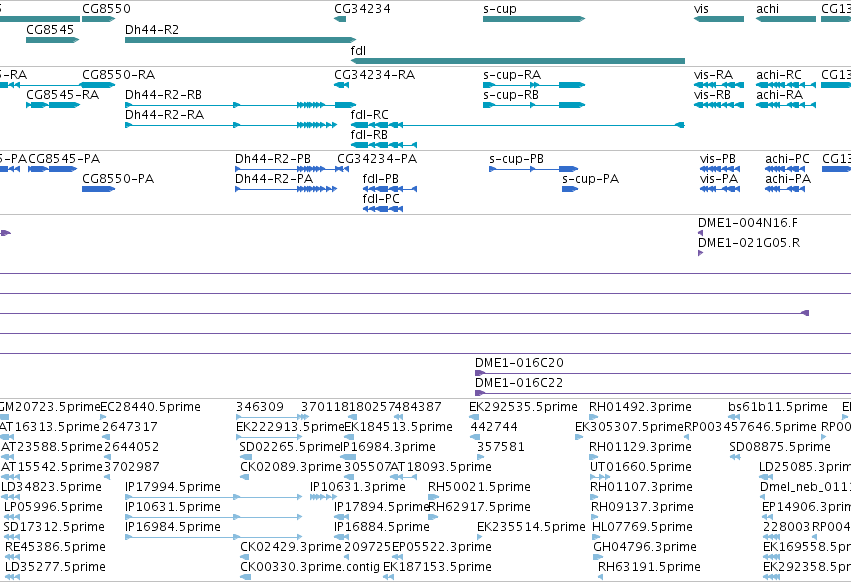Select EST IP17994.5prime
This screenshot has height=582, width=851.
173,487
